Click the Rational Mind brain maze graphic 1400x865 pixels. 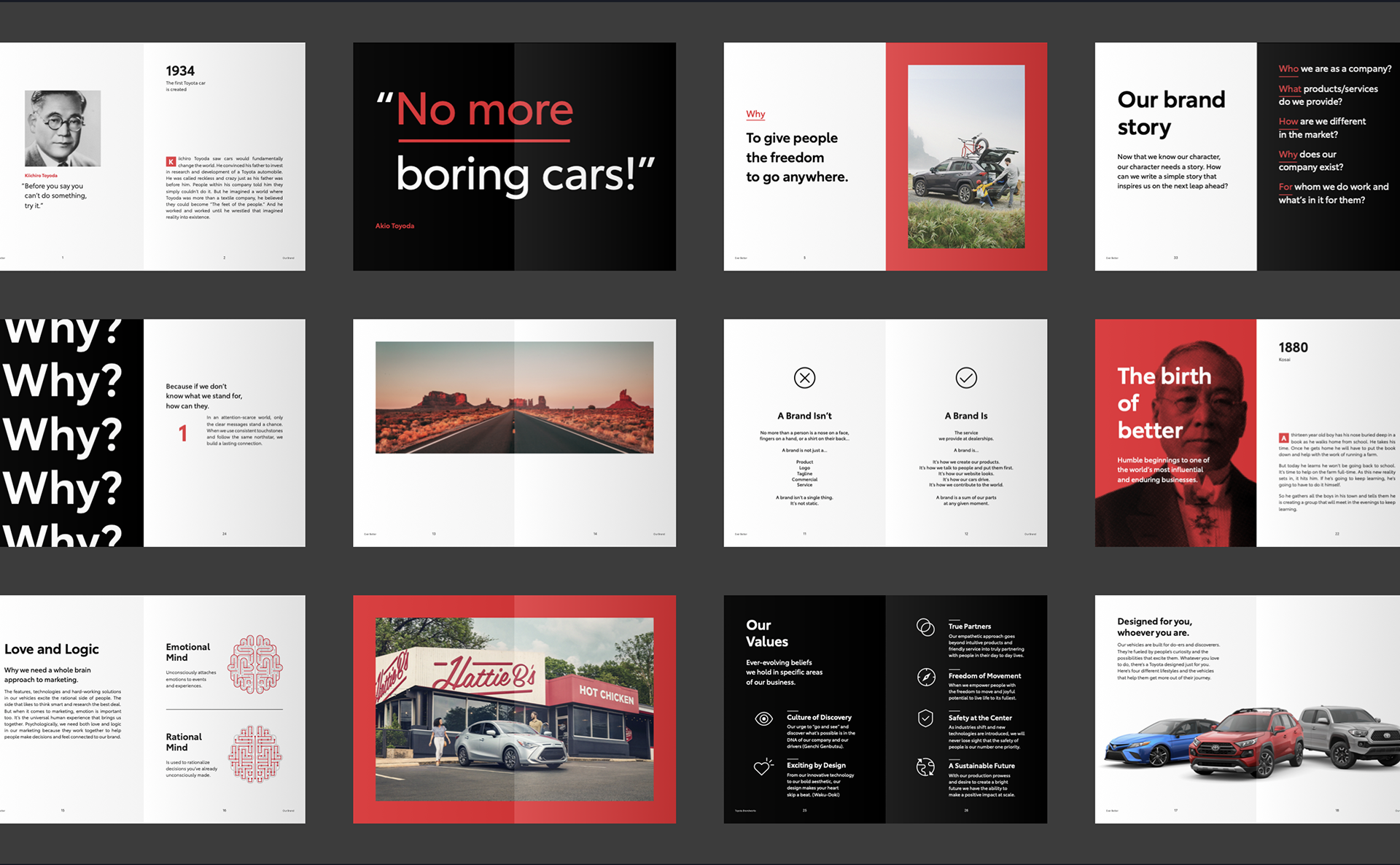(255, 753)
